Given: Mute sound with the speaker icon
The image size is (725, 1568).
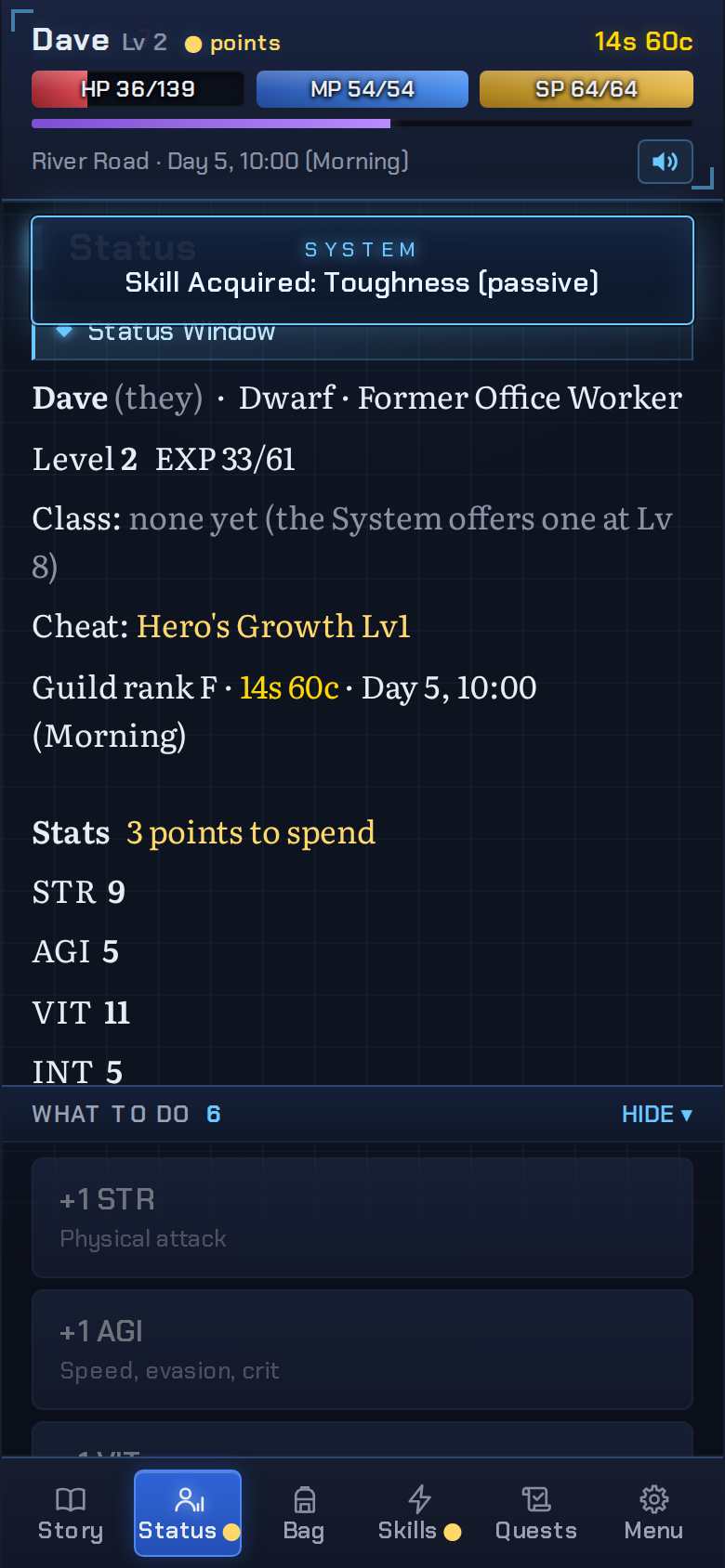Looking at the screenshot, I should click(665, 162).
